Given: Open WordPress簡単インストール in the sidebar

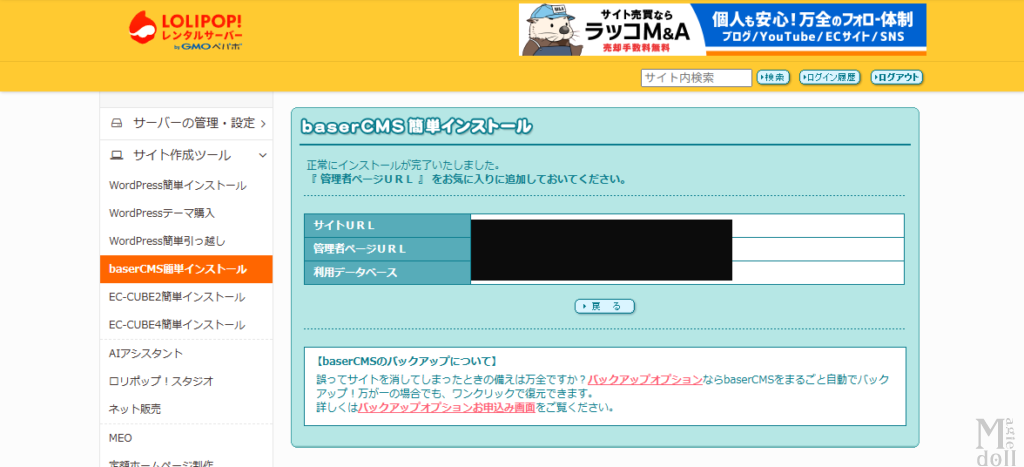Looking at the screenshot, I should pyautogui.click(x=177, y=185).
